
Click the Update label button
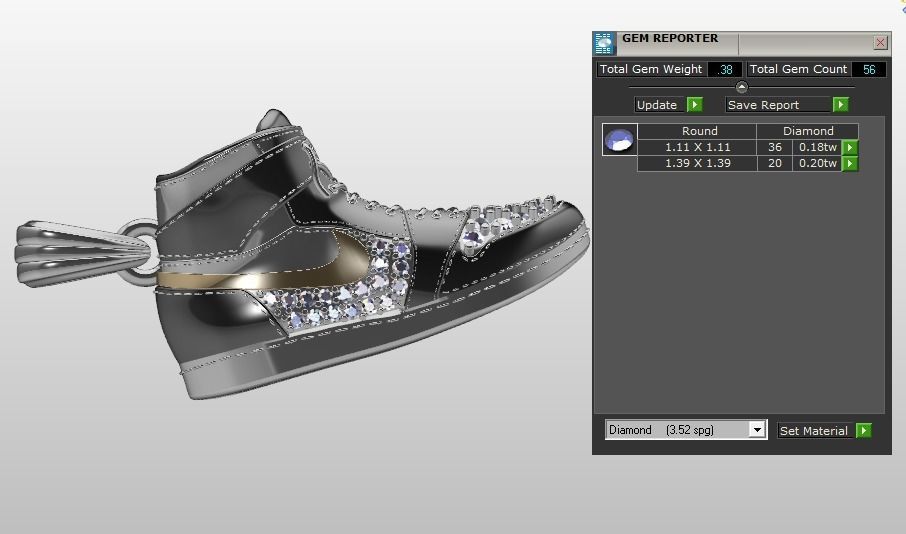click(658, 105)
